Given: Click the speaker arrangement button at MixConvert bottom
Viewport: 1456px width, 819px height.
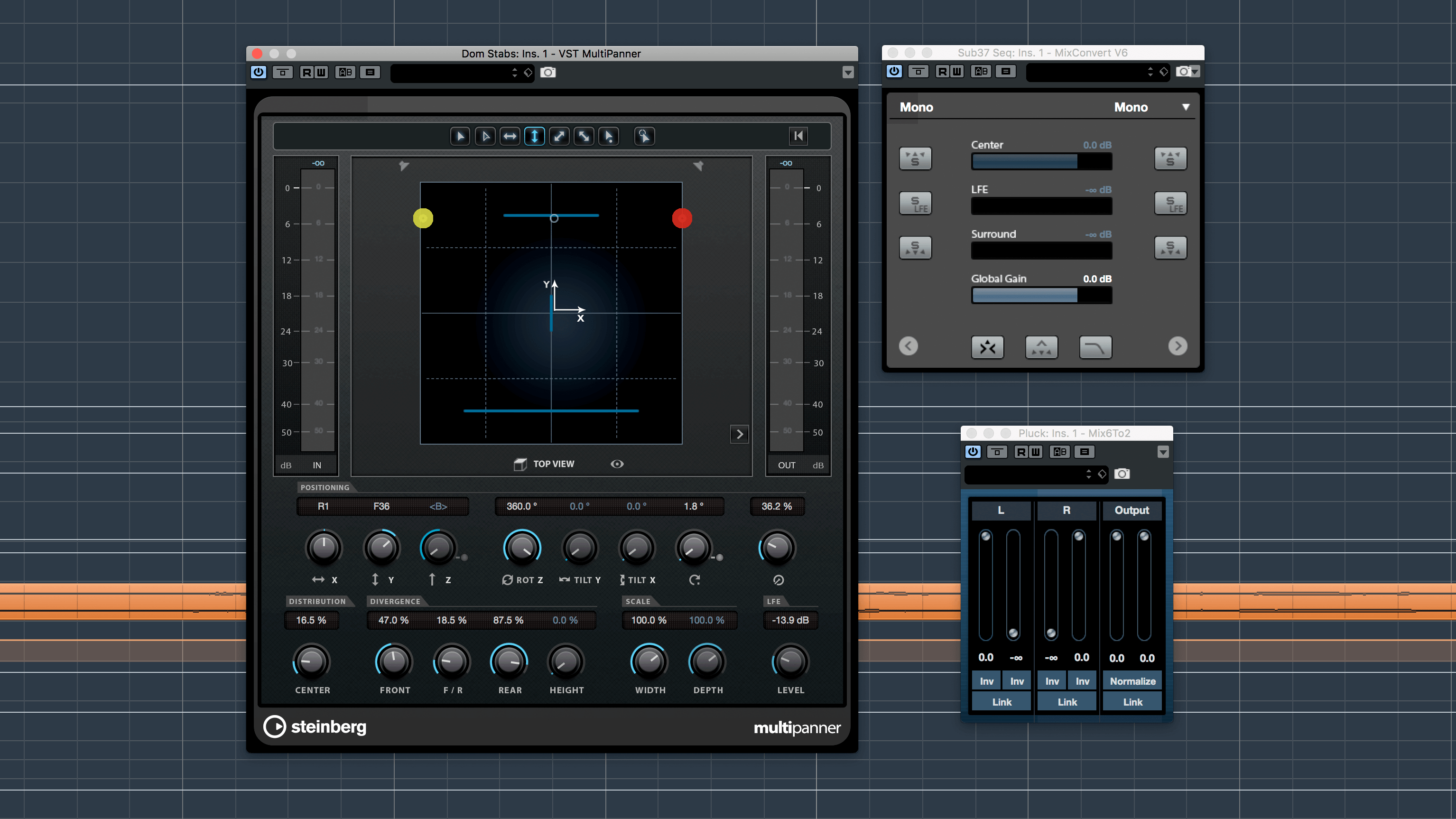Looking at the screenshot, I should [1041, 347].
